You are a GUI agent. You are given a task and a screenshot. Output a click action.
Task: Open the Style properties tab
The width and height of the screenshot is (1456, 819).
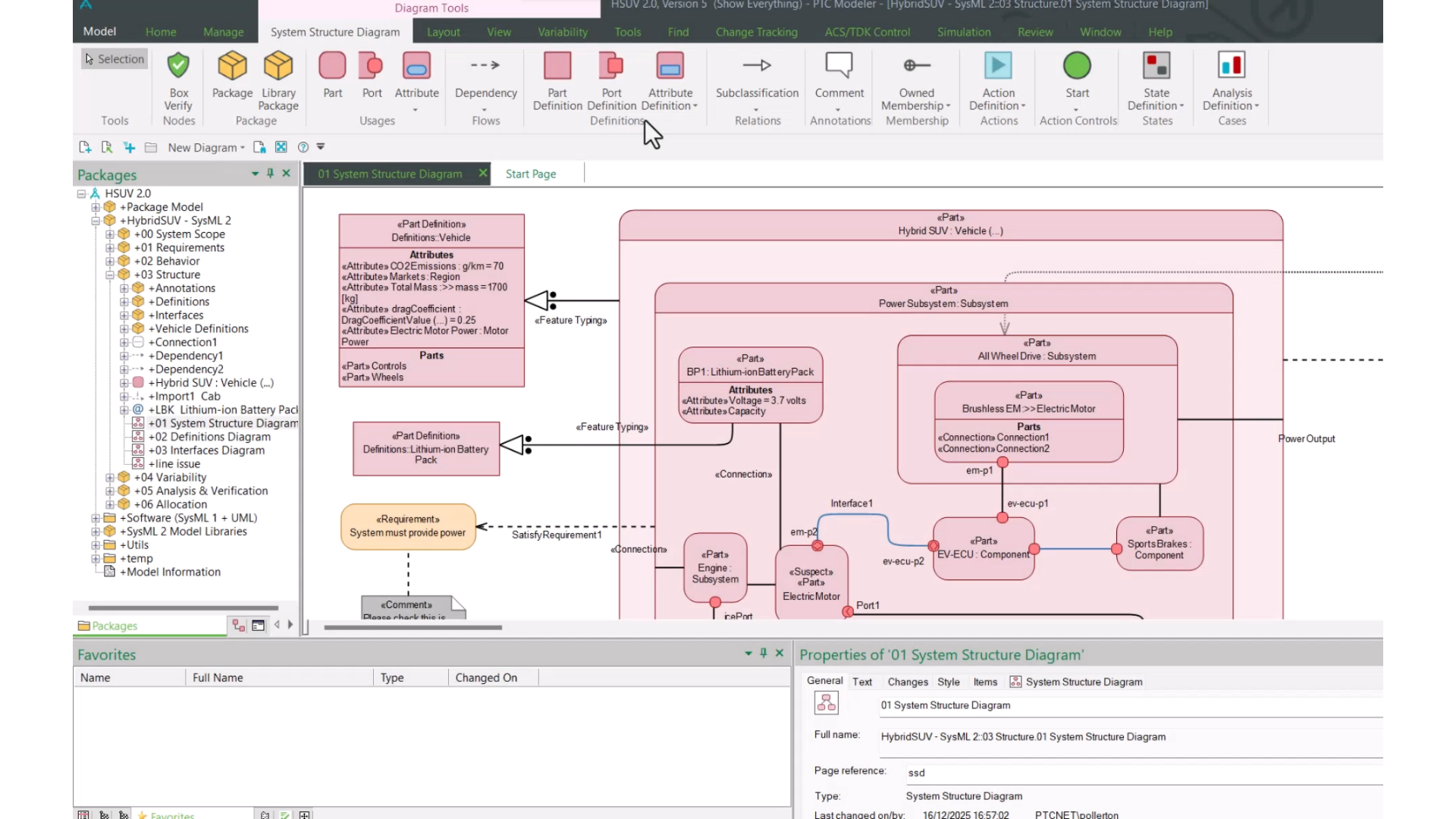(x=948, y=682)
